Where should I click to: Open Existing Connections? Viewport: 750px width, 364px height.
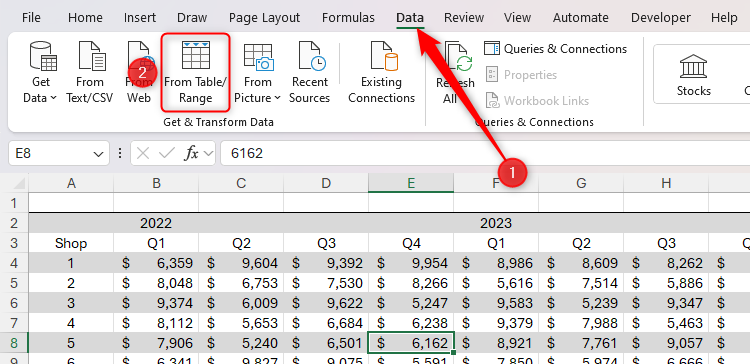[381, 72]
